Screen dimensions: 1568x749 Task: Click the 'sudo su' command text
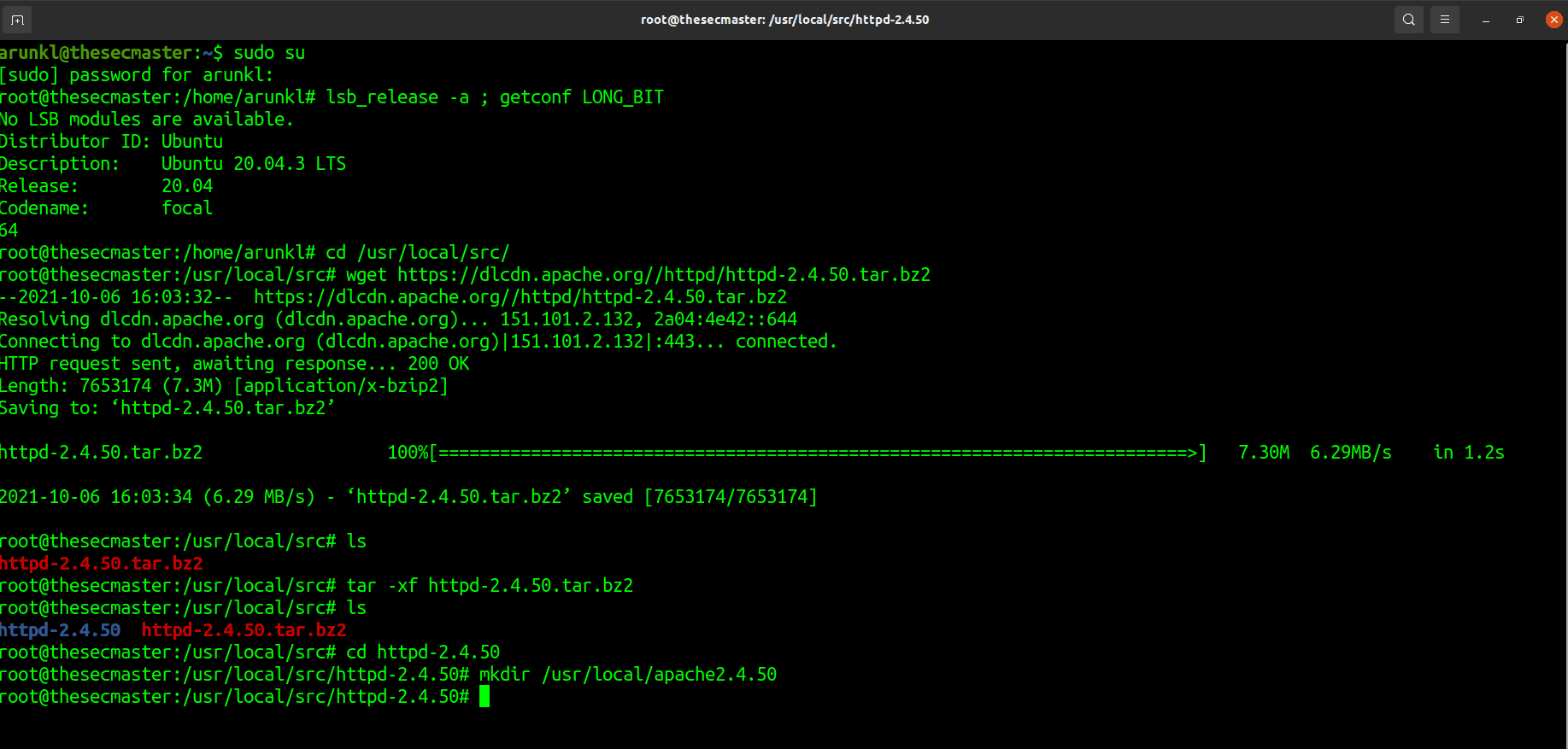coord(269,53)
